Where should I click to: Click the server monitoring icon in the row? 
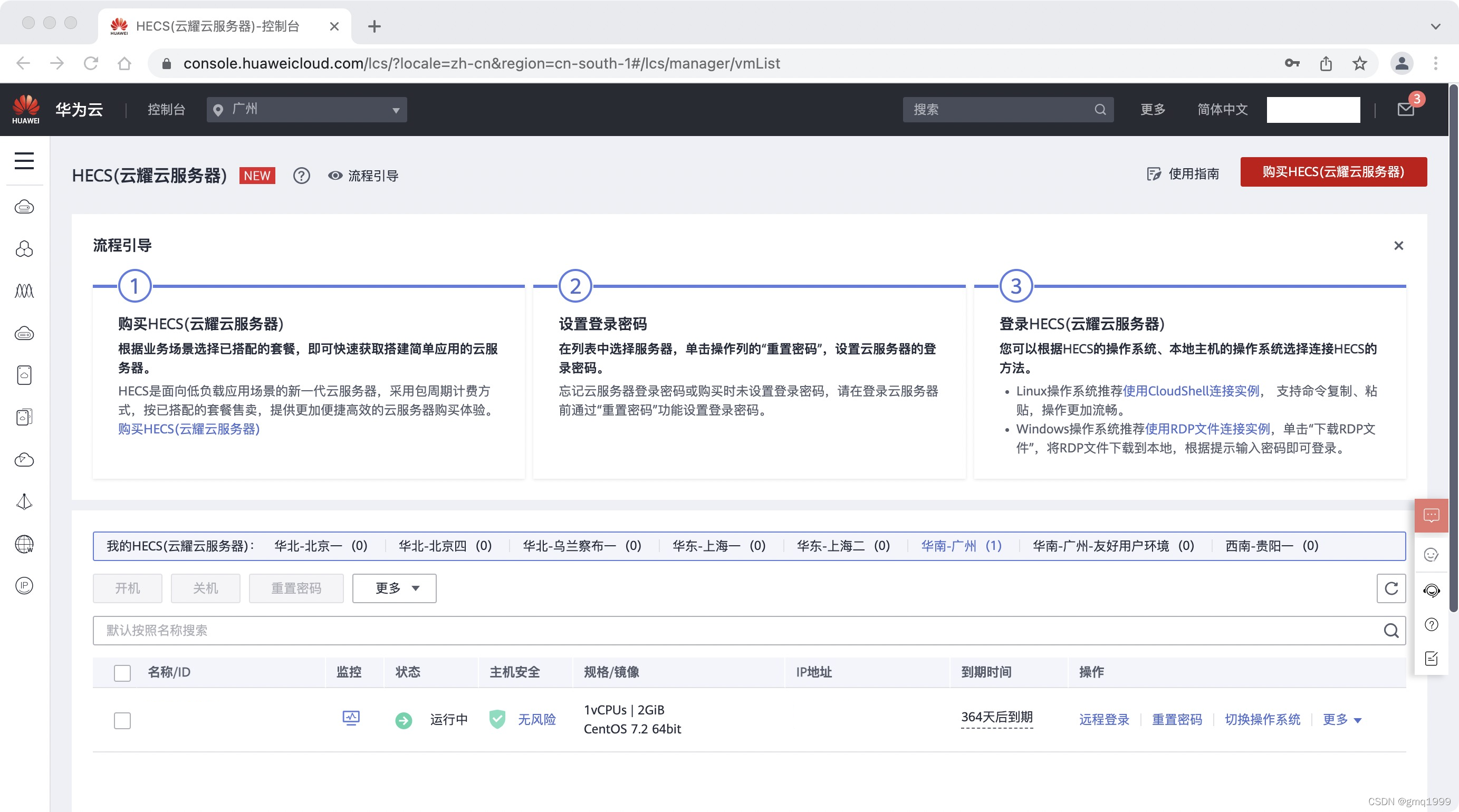coord(351,718)
